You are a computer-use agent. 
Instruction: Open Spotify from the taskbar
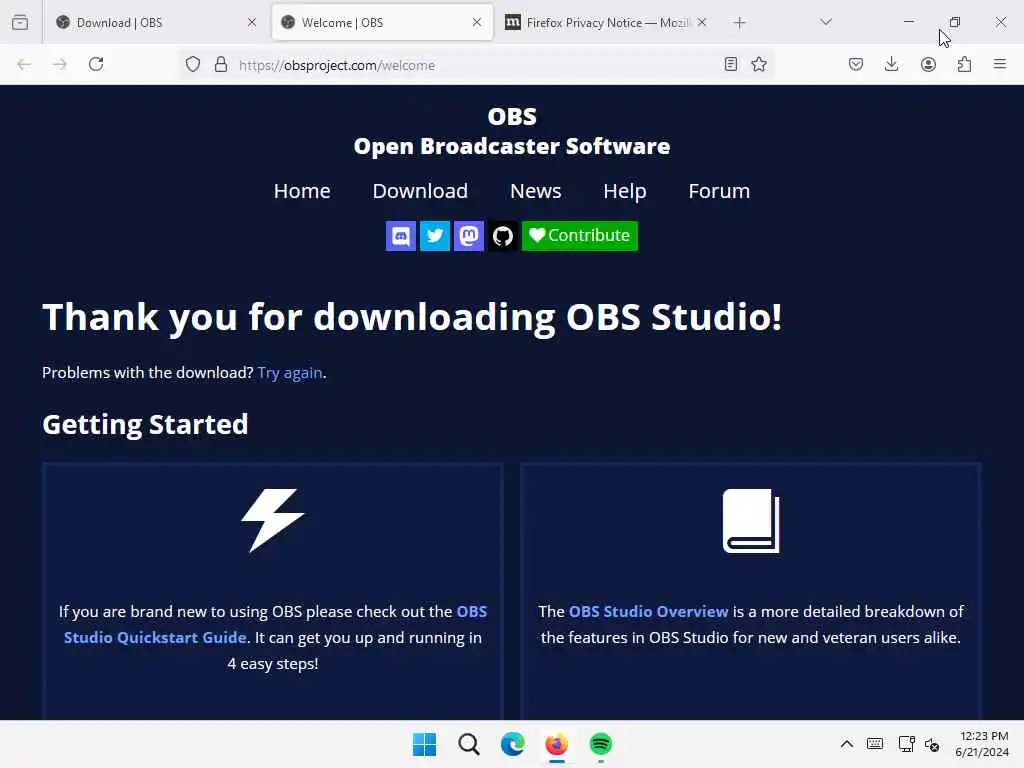click(x=600, y=744)
